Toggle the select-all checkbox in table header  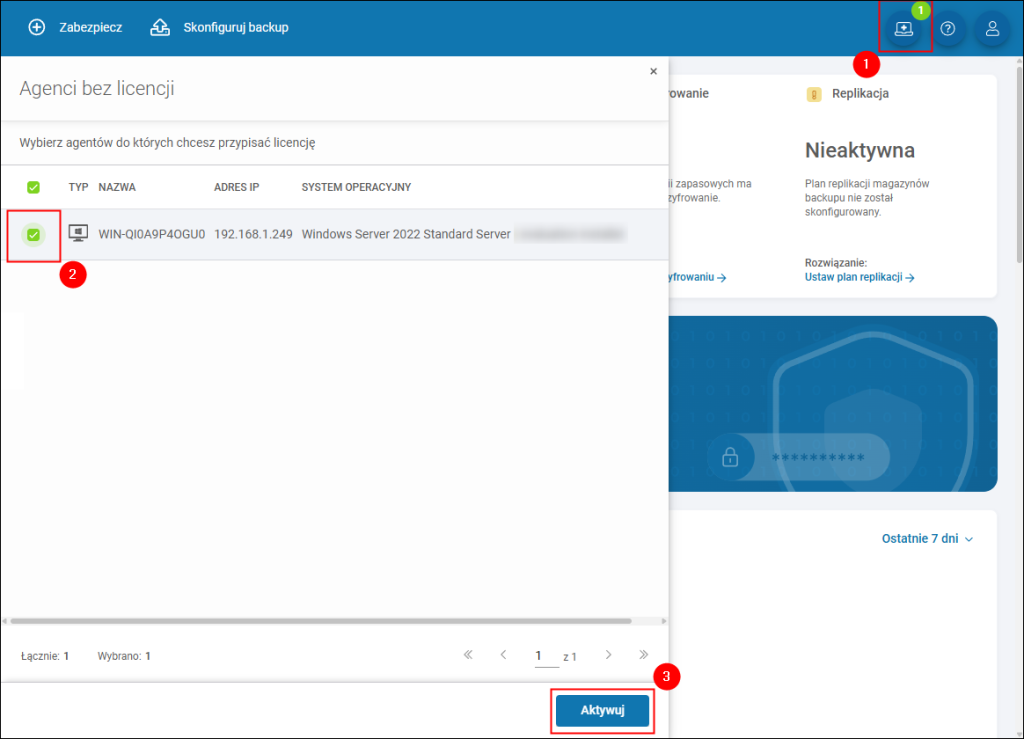pyautogui.click(x=33, y=187)
